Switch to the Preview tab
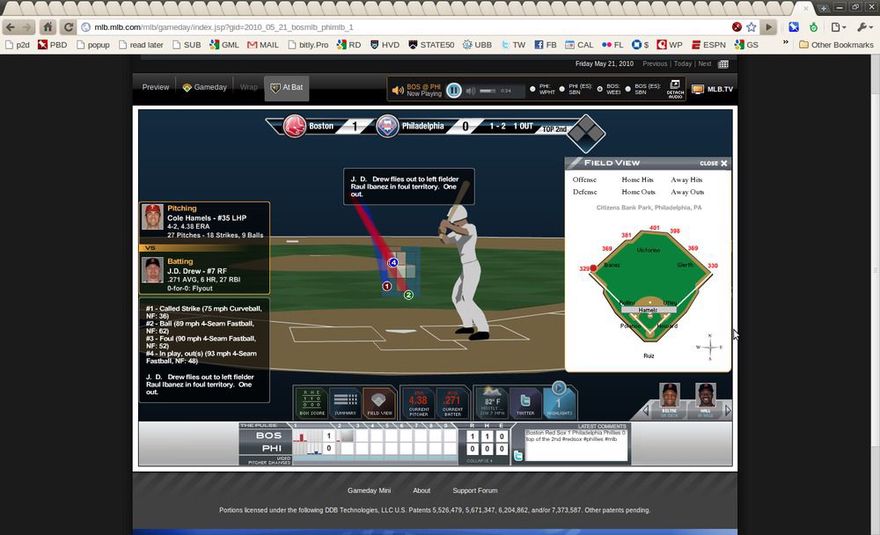 click(x=155, y=87)
